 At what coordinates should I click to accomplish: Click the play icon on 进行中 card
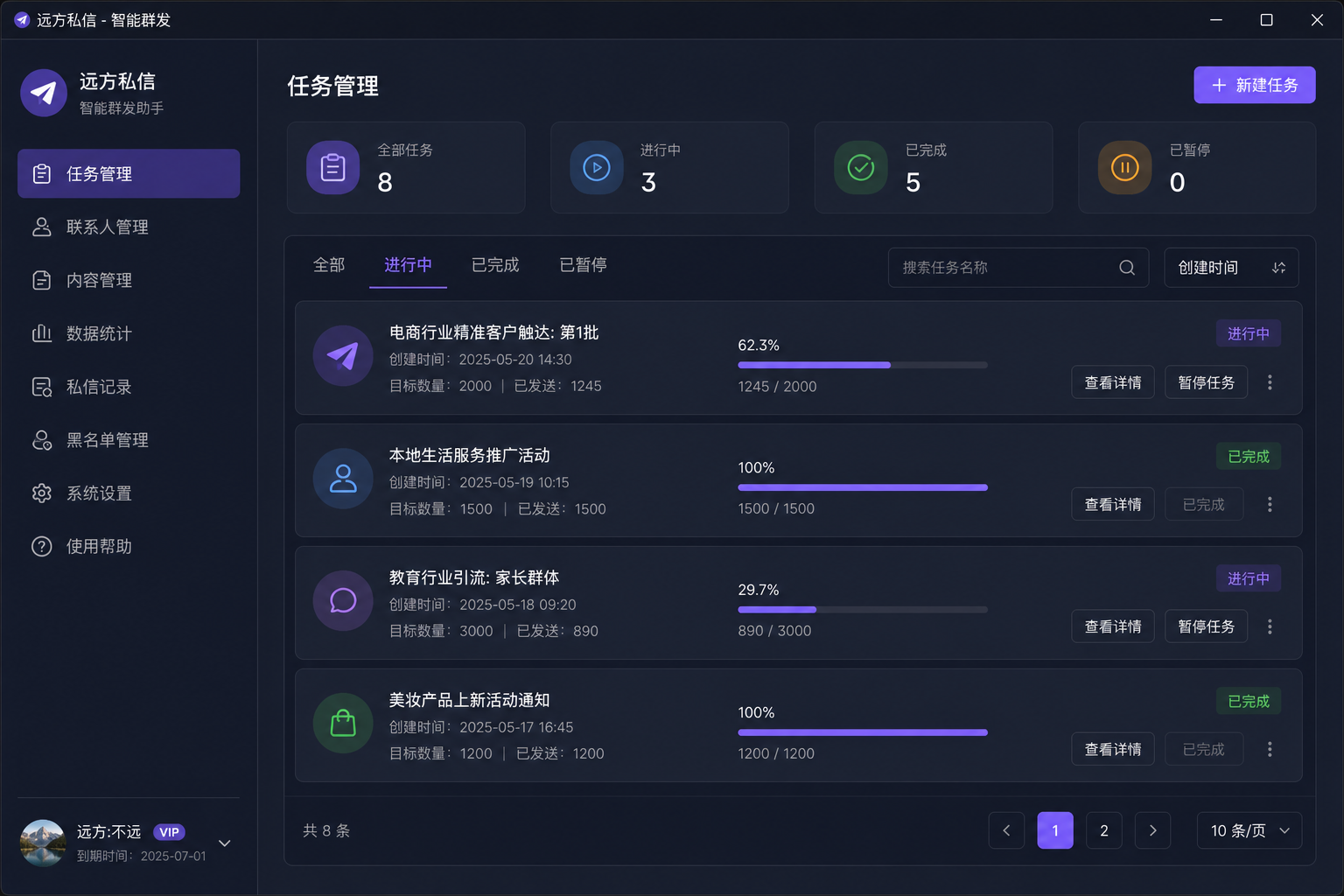point(597,167)
